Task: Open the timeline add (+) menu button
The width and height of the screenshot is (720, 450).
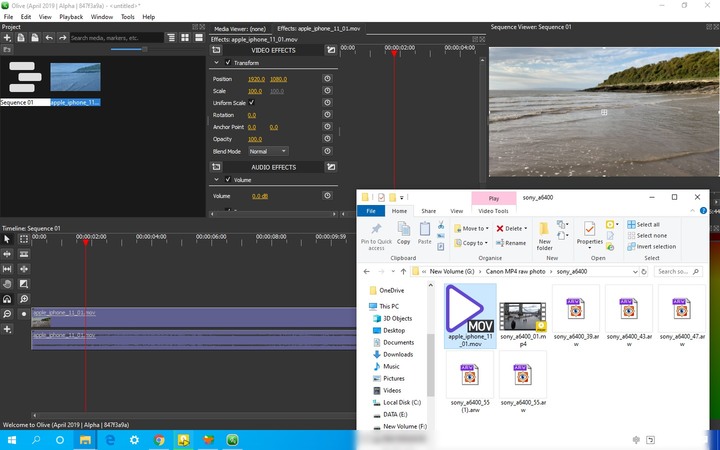Action: coord(7,329)
